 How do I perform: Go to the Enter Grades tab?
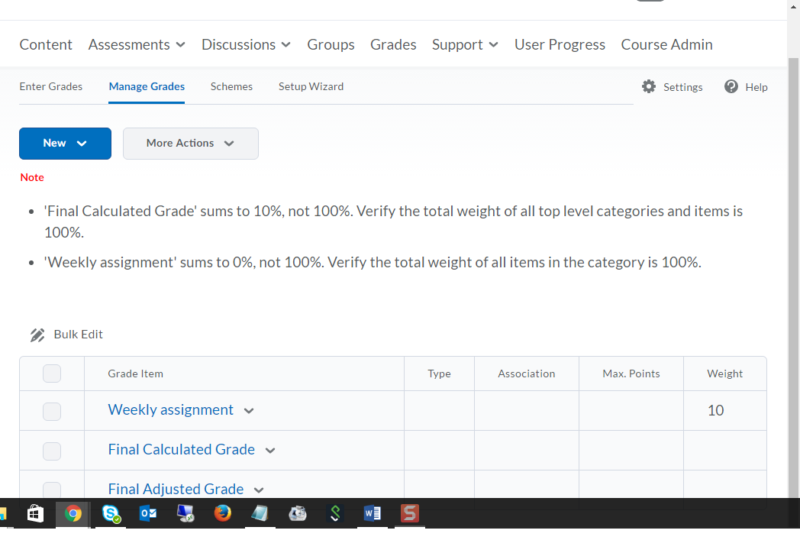pyautogui.click(x=51, y=86)
